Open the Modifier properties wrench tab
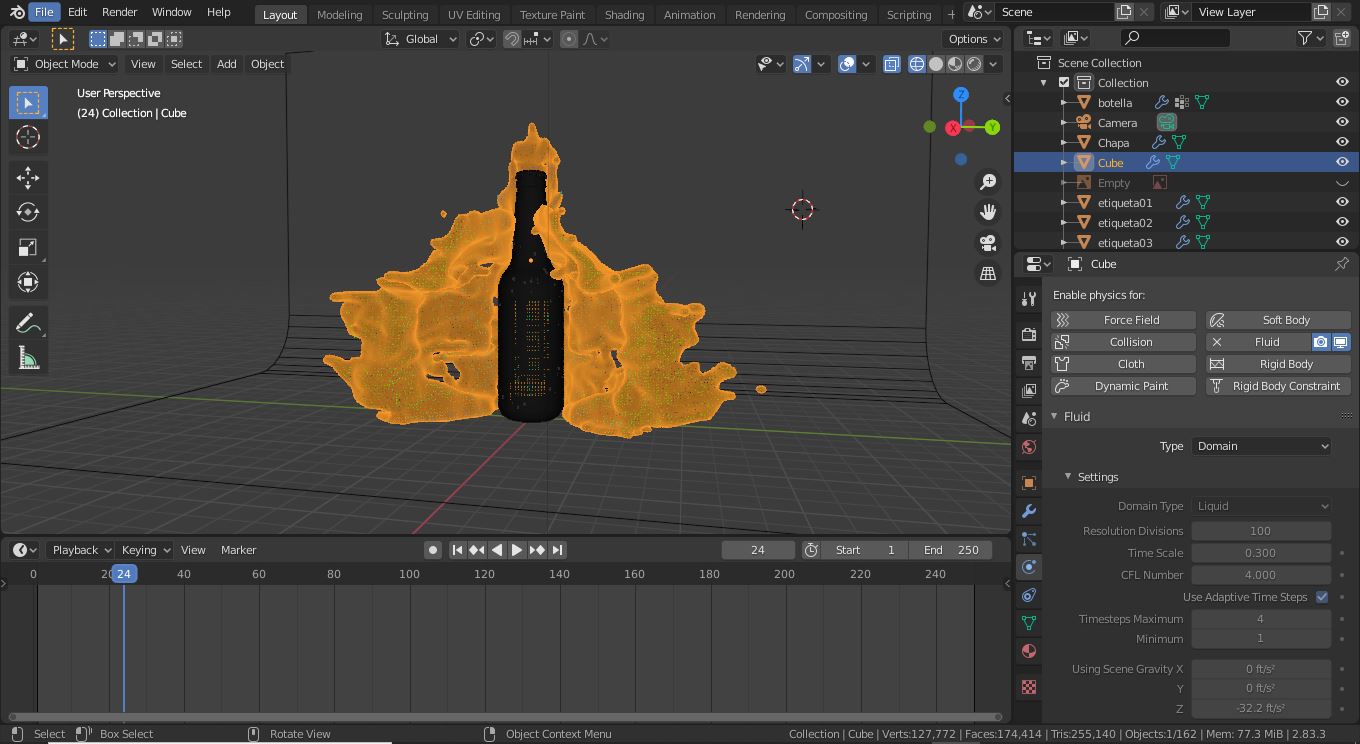This screenshot has width=1360, height=744. pyautogui.click(x=1029, y=511)
